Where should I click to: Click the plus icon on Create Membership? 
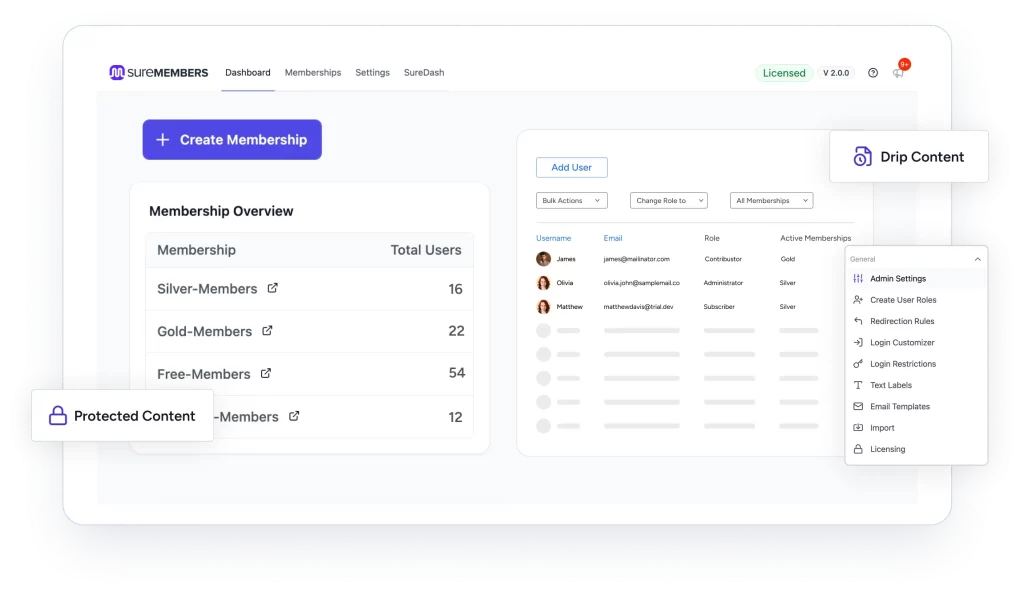pyautogui.click(x=163, y=140)
